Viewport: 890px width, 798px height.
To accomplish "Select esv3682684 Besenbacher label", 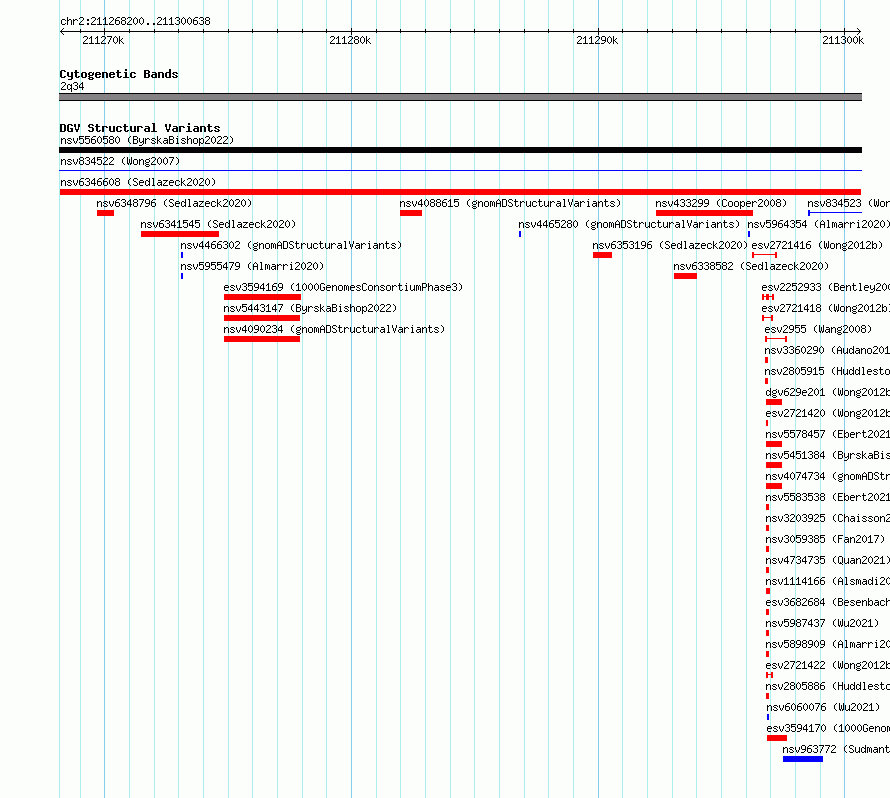I will pyautogui.click(x=828, y=602).
